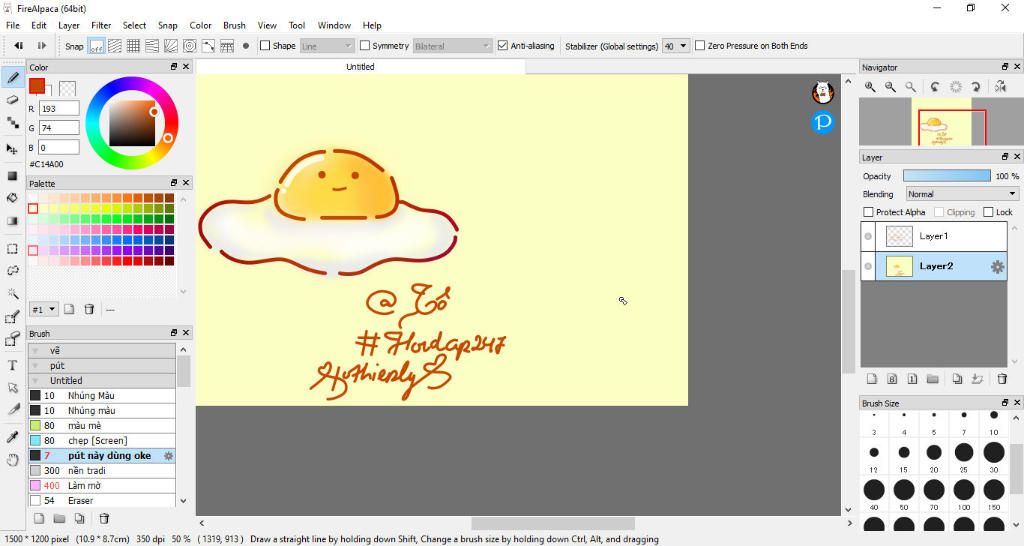Click the Pixiv P icon on canvas
This screenshot has width=1024, height=546.
(x=823, y=122)
